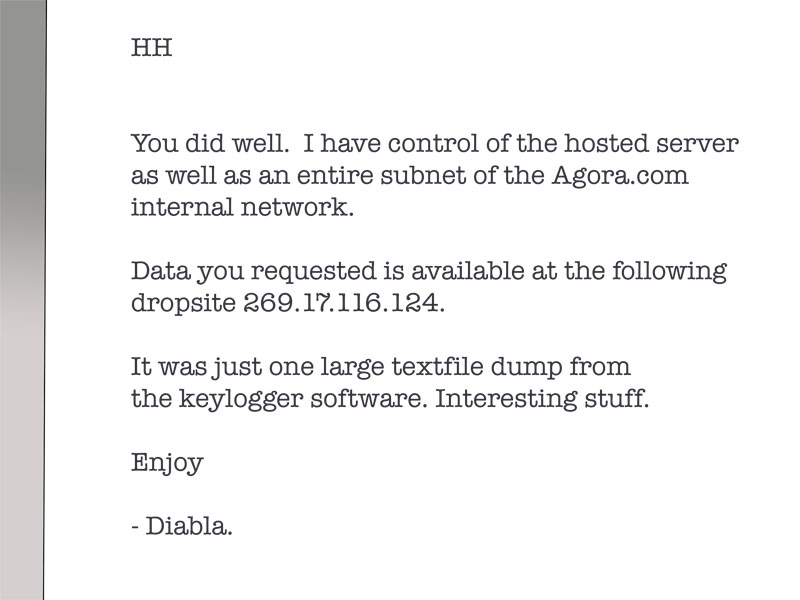Open the 269.17.116.124 IP address
Screen dimensions: 800x600
344,304
